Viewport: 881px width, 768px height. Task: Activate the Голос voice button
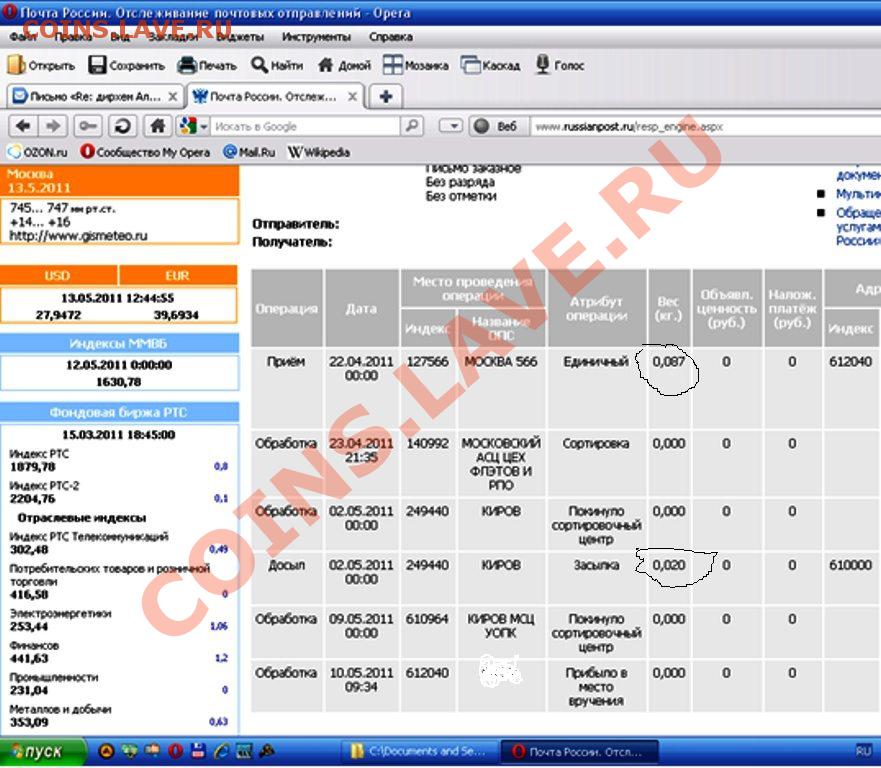(x=560, y=65)
